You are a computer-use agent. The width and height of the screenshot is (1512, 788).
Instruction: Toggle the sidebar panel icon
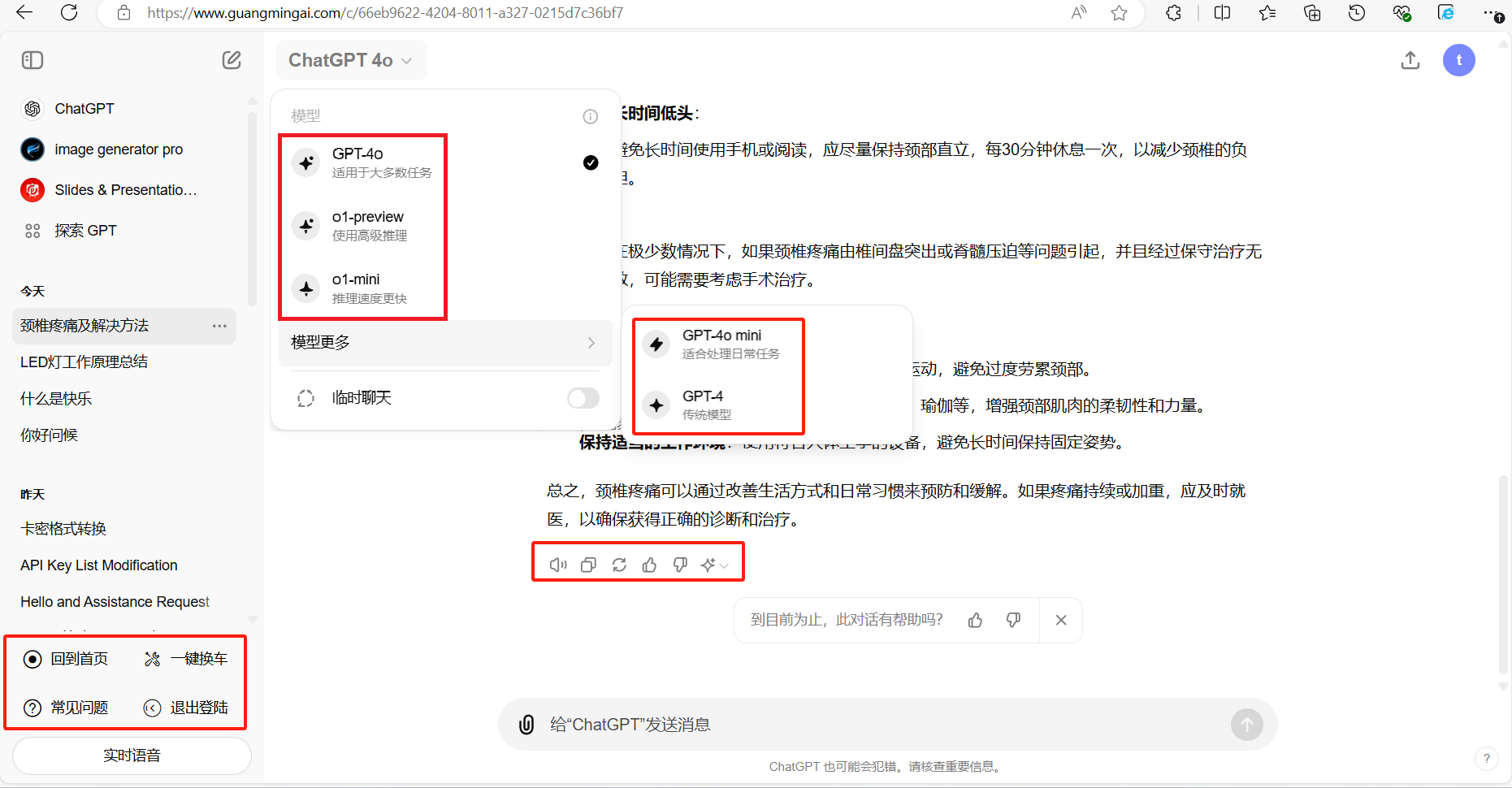pyautogui.click(x=32, y=60)
